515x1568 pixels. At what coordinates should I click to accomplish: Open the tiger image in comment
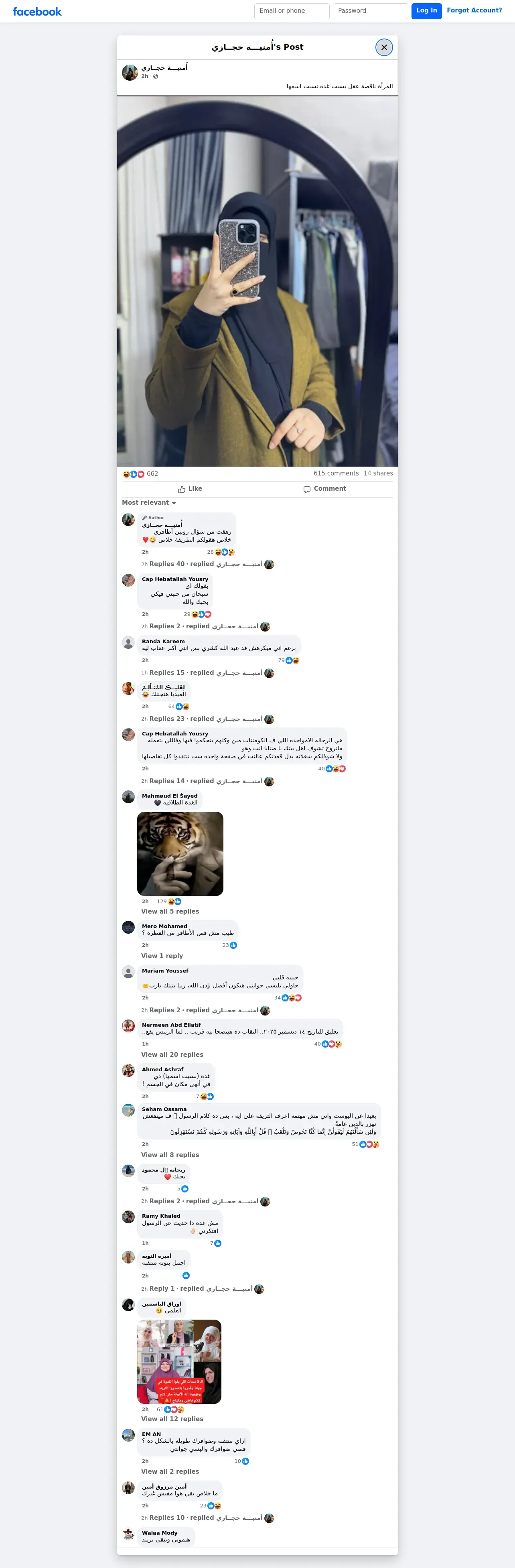click(180, 853)
